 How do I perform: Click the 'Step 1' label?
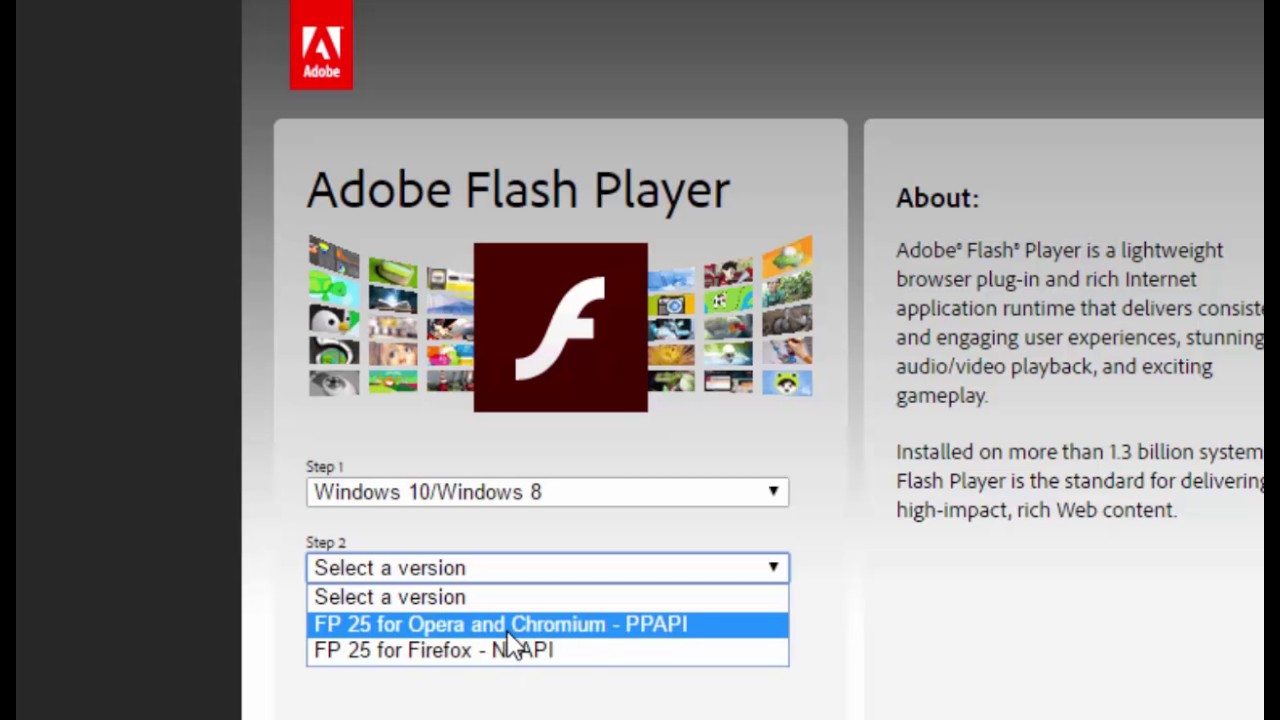pos(325,467)
